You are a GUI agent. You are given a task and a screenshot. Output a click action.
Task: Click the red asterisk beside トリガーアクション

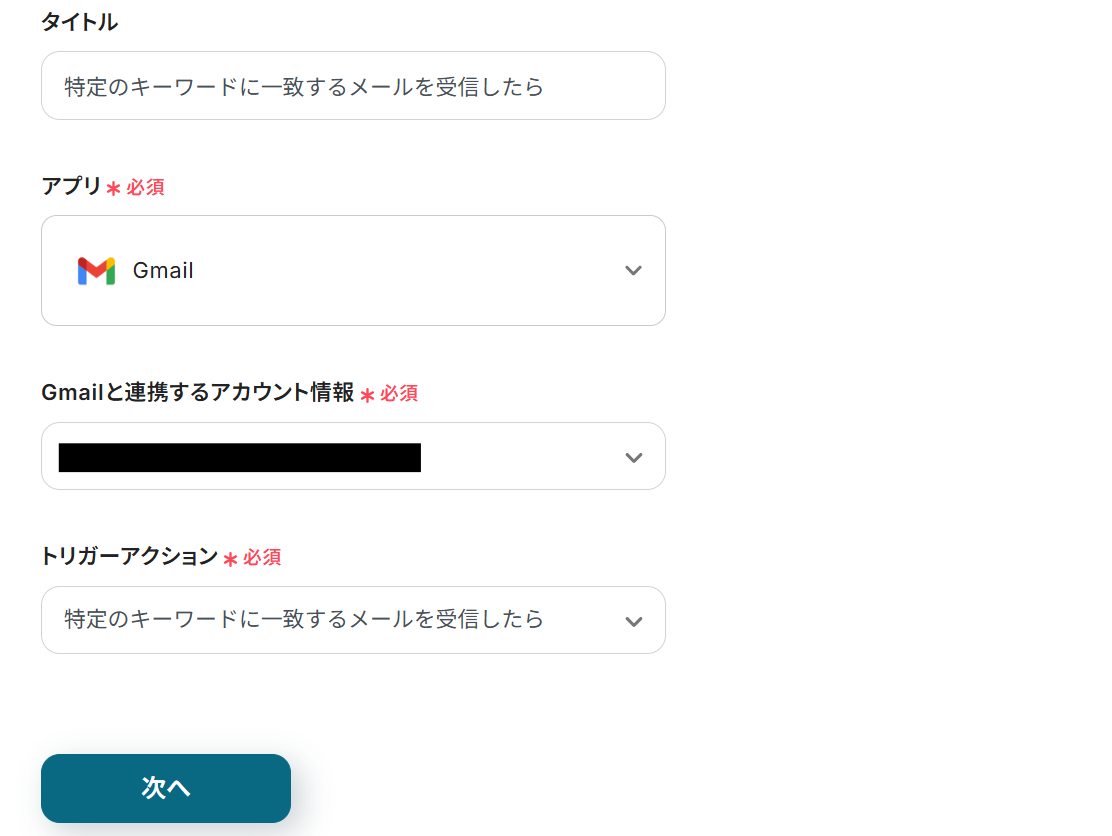[230, 559]
